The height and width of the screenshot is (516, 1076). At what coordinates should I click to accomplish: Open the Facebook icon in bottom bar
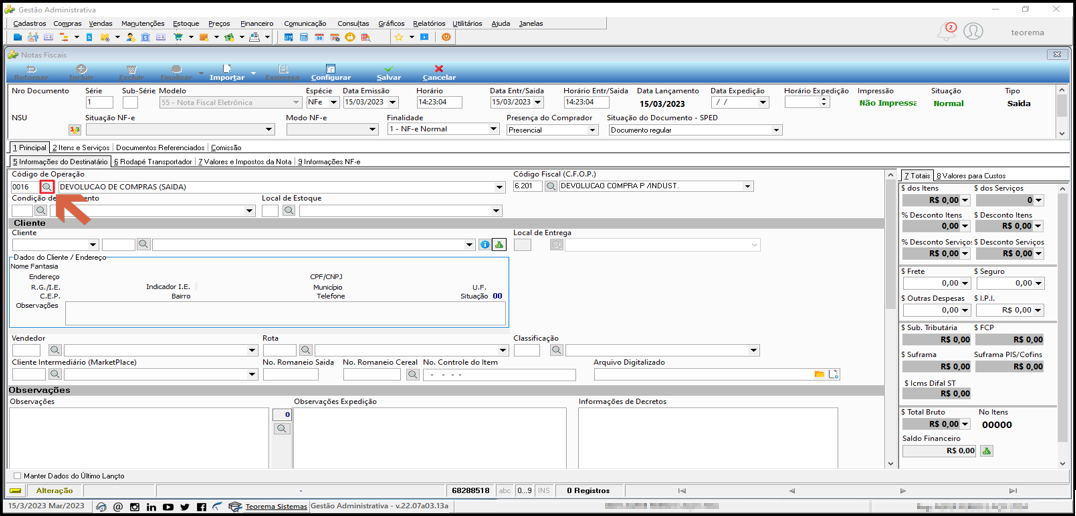pos(202,507)
